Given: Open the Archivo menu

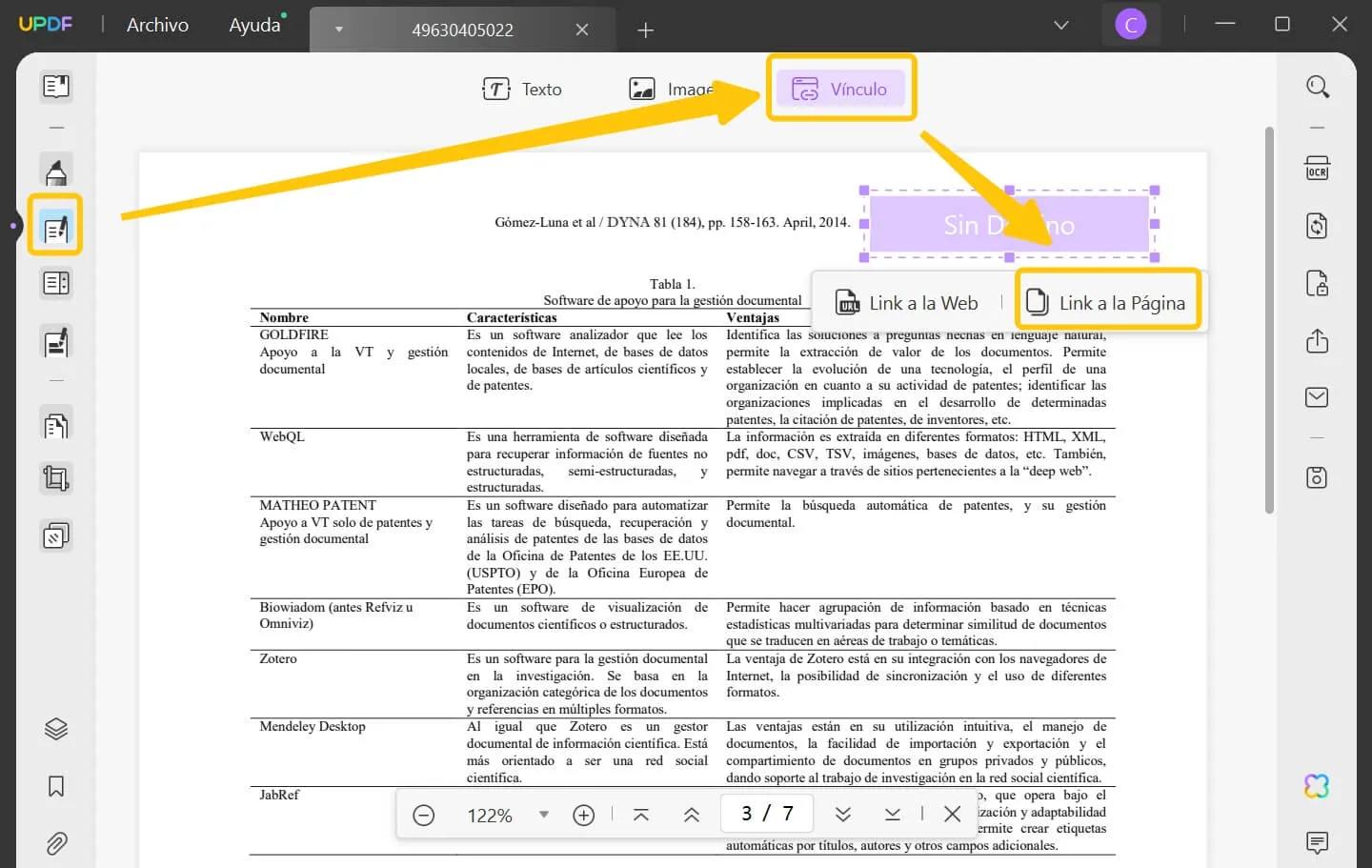Looking at the screenshot, I should 158,25.
